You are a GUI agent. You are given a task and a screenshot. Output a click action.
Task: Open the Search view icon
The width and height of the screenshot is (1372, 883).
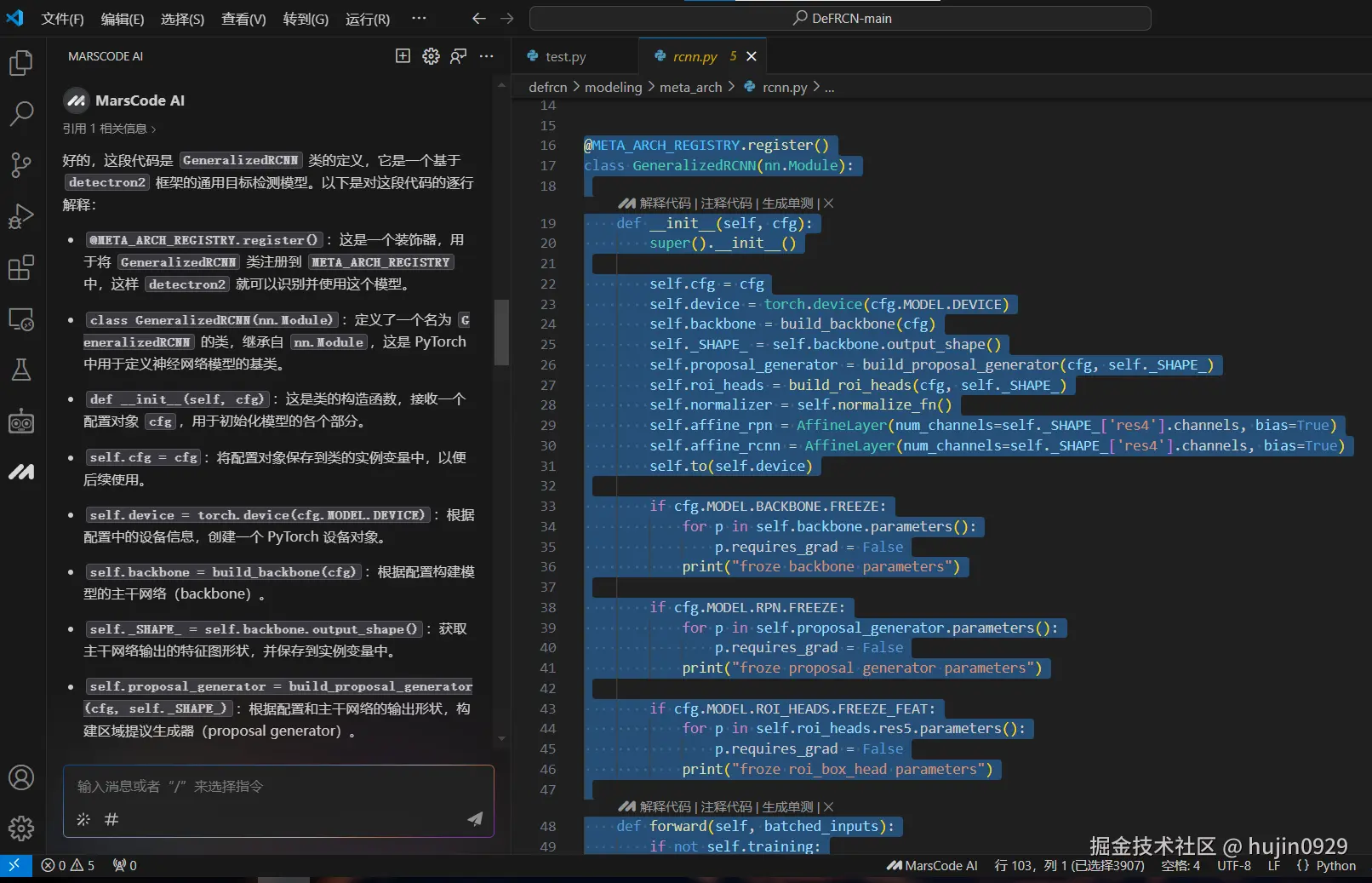20,113
